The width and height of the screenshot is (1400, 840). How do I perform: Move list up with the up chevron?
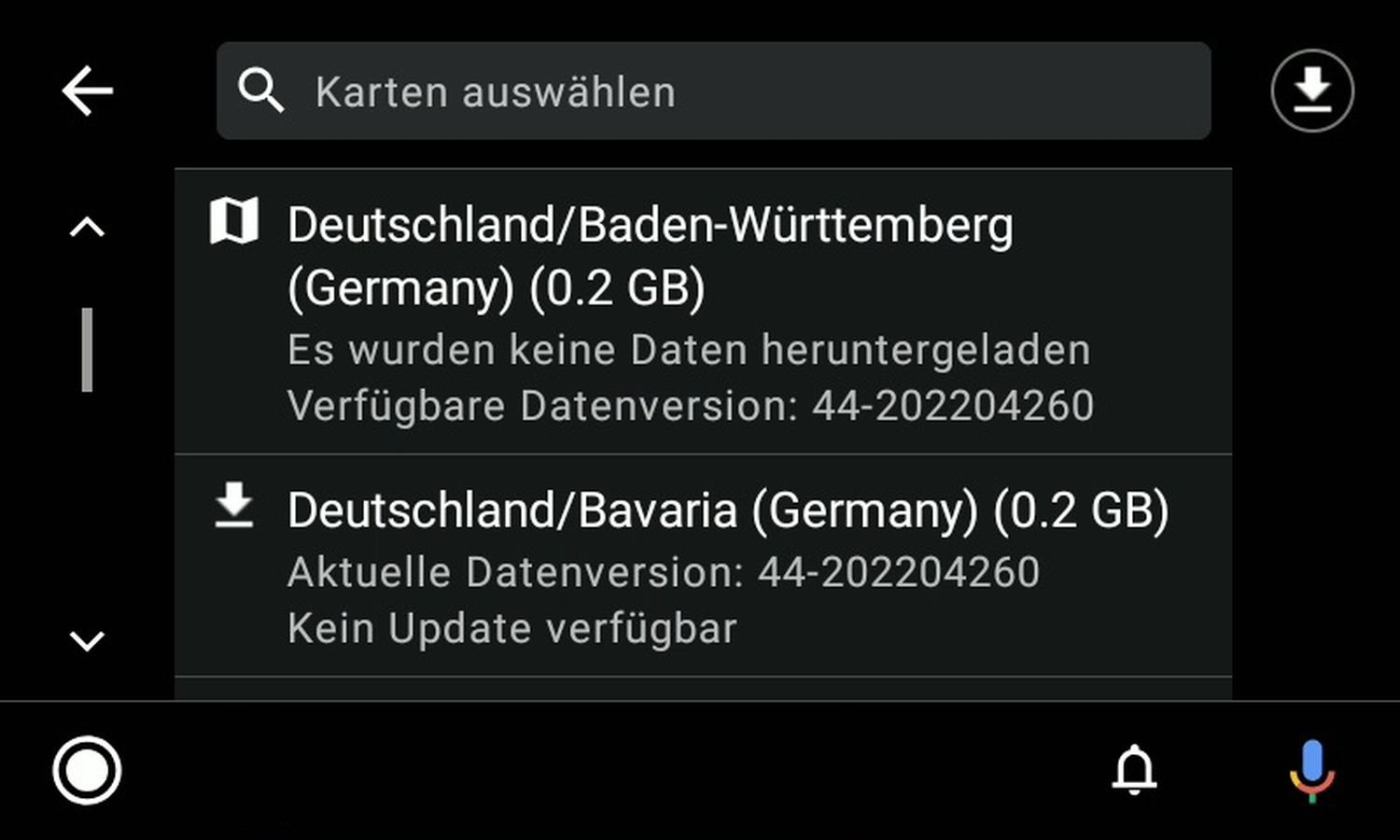(x=87, y=227)
